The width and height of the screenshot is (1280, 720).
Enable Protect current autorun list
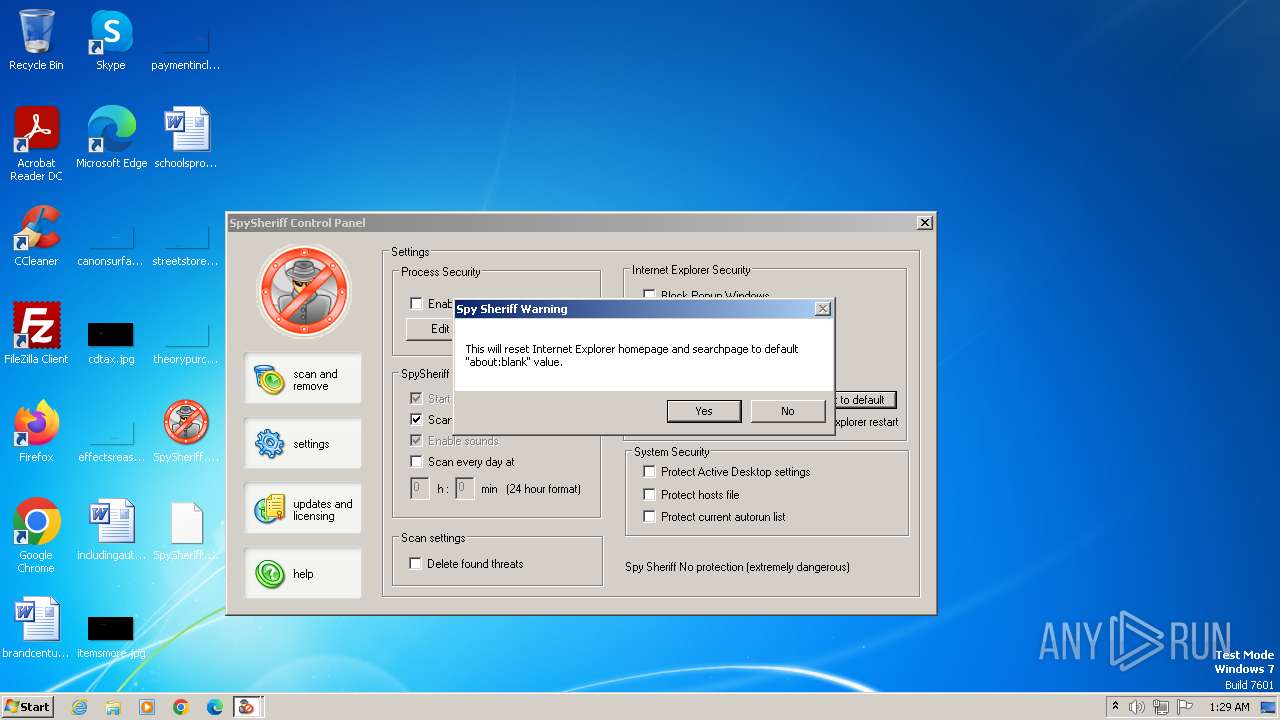650,517
